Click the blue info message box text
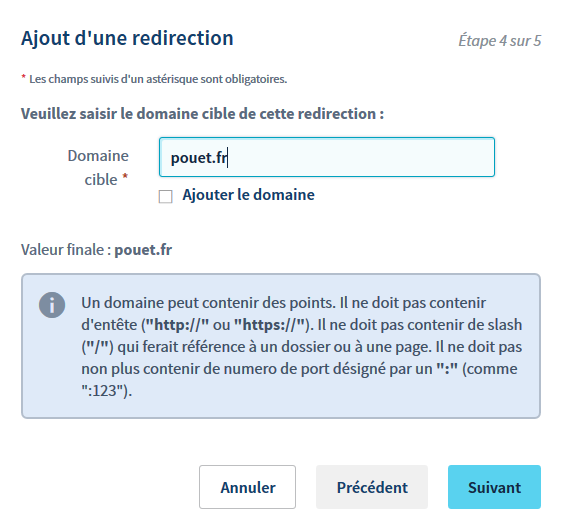The width and height of the screenshot is (567, 526). click(x=302, y=346)
